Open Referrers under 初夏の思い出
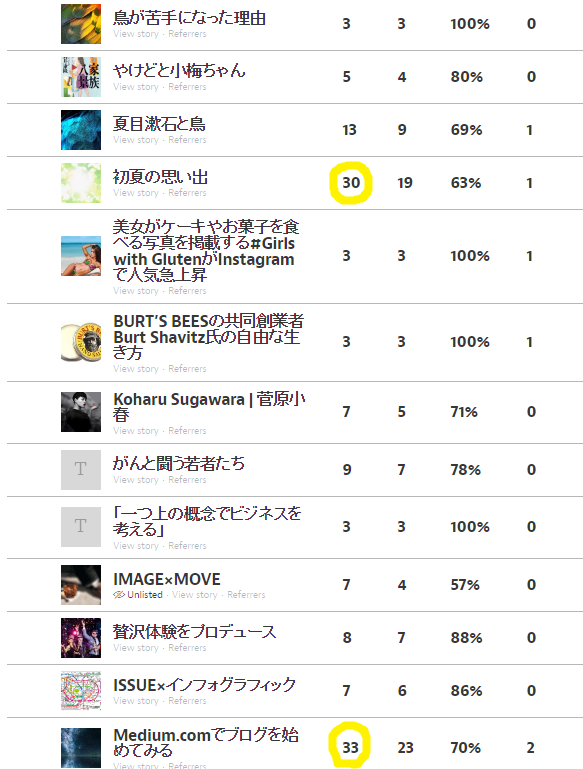 [x=187, y=193]
